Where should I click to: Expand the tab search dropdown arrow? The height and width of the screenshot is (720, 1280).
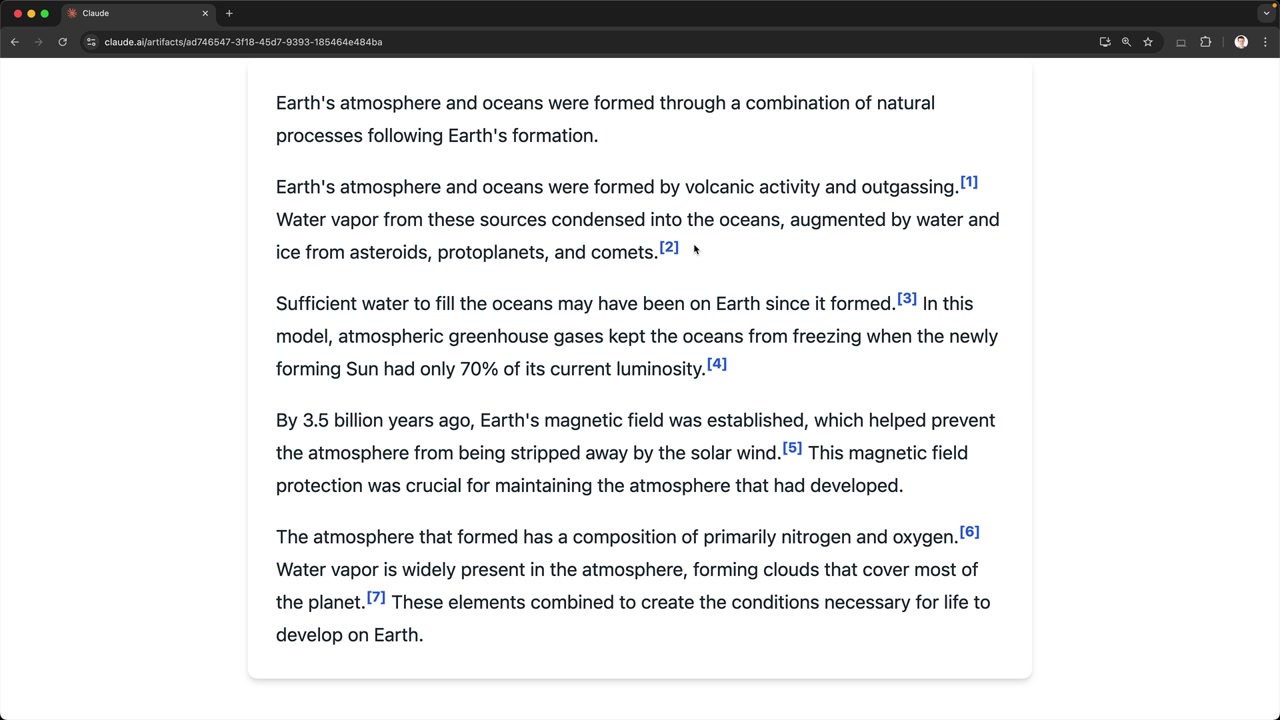1266,13
